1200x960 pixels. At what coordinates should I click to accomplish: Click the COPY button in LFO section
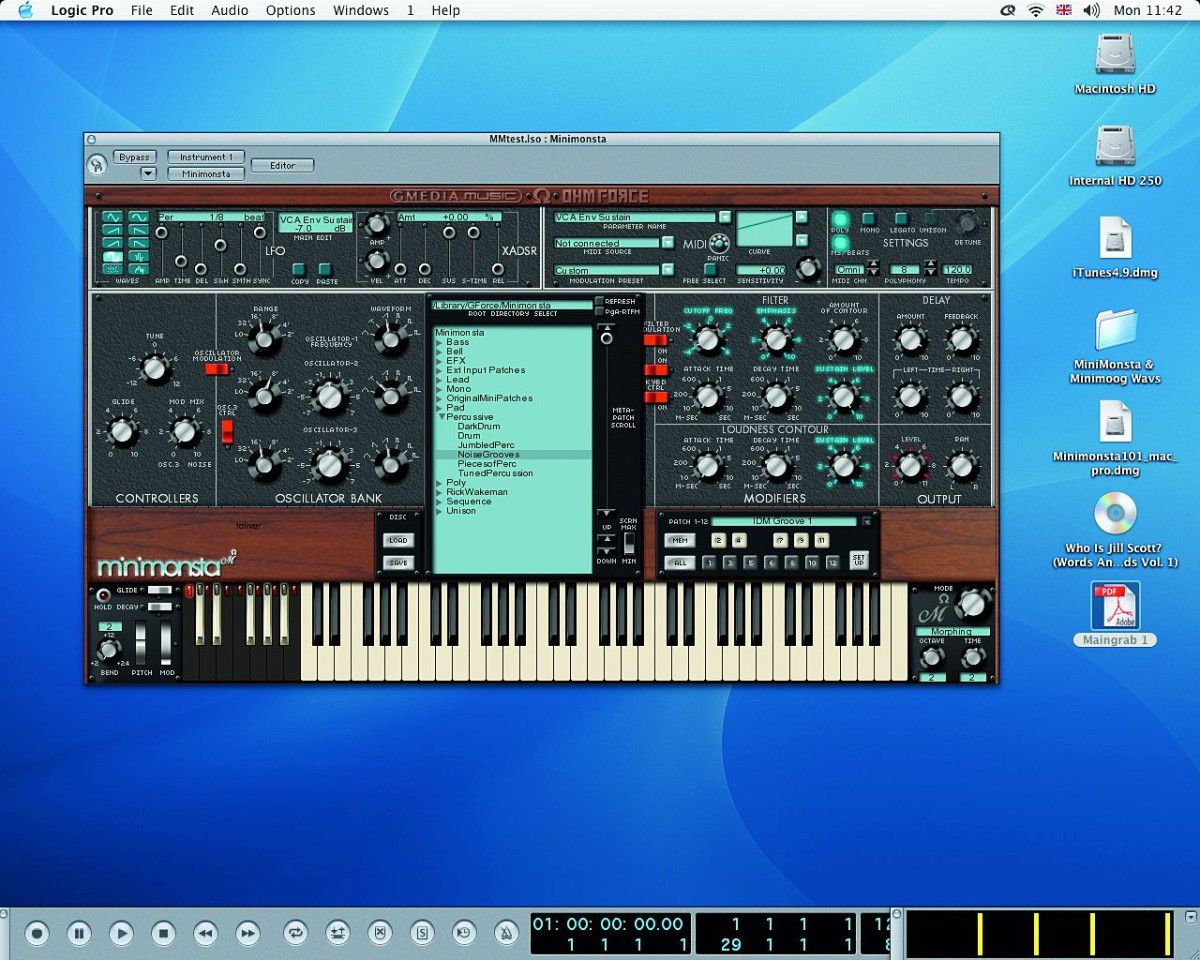(299, 269)
